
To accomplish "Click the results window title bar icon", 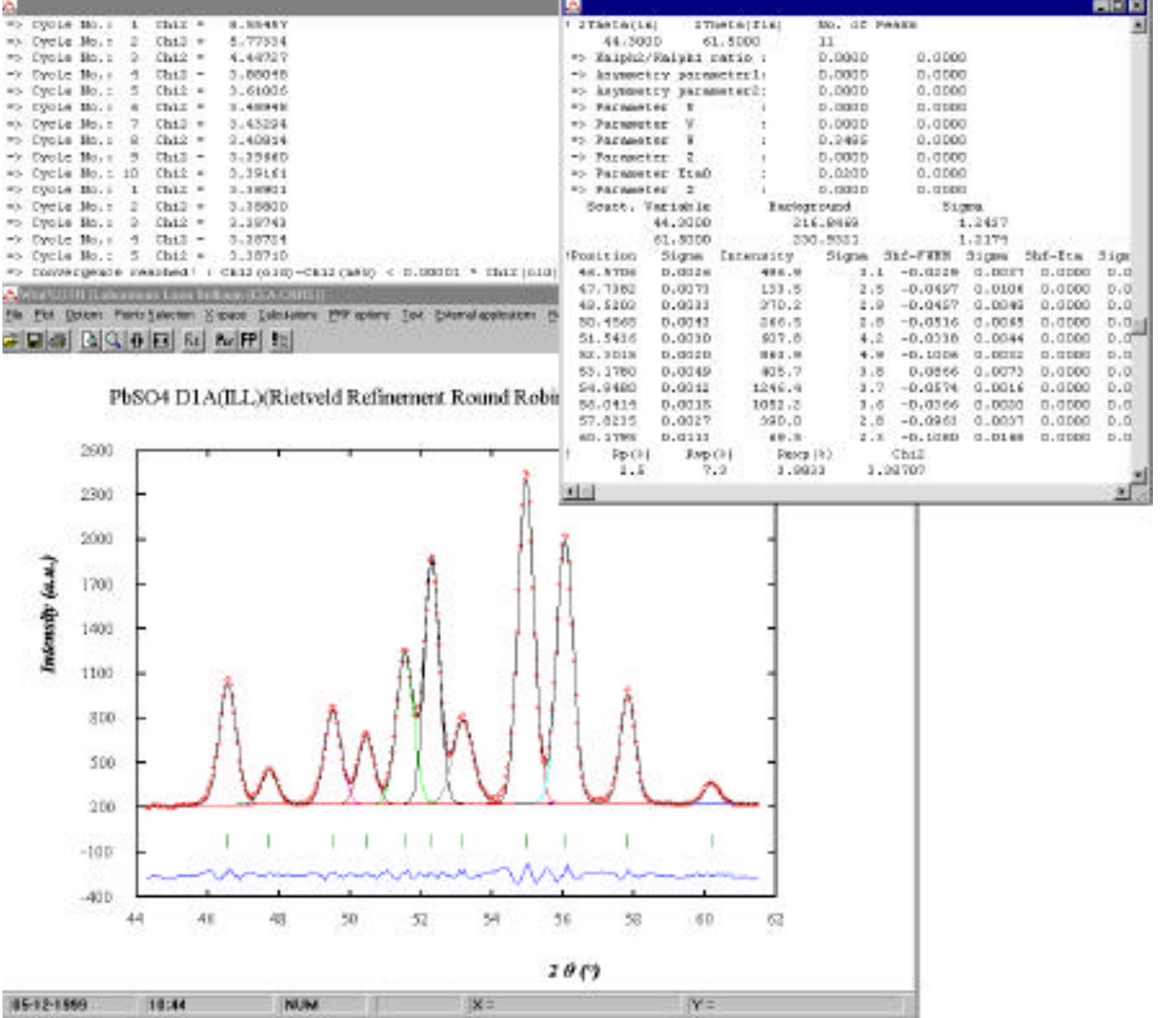I will pyautogui.click(x=573, y=7).
